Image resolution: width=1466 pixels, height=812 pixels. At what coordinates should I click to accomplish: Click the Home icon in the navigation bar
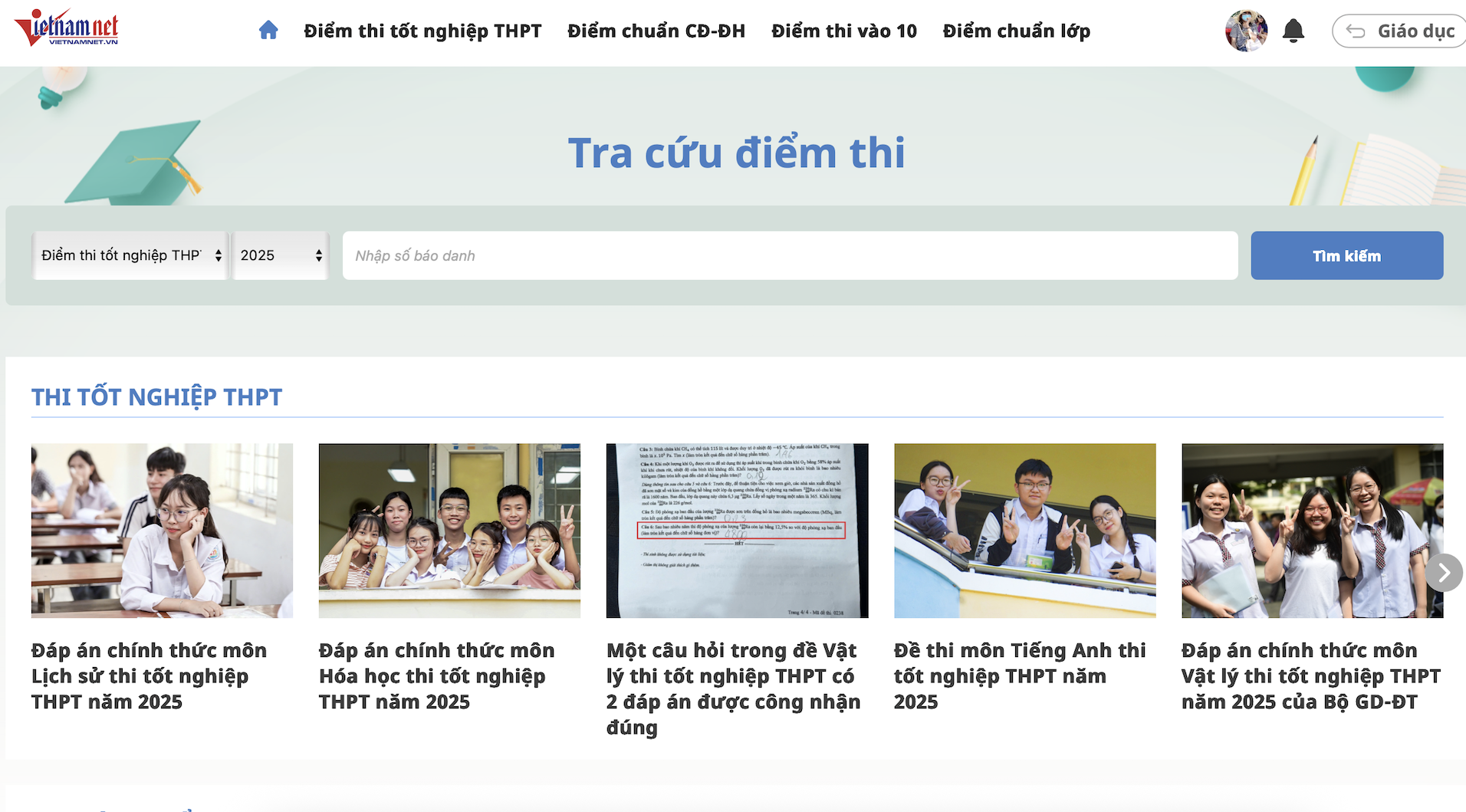pyautogui.click(x=267, y=31)
